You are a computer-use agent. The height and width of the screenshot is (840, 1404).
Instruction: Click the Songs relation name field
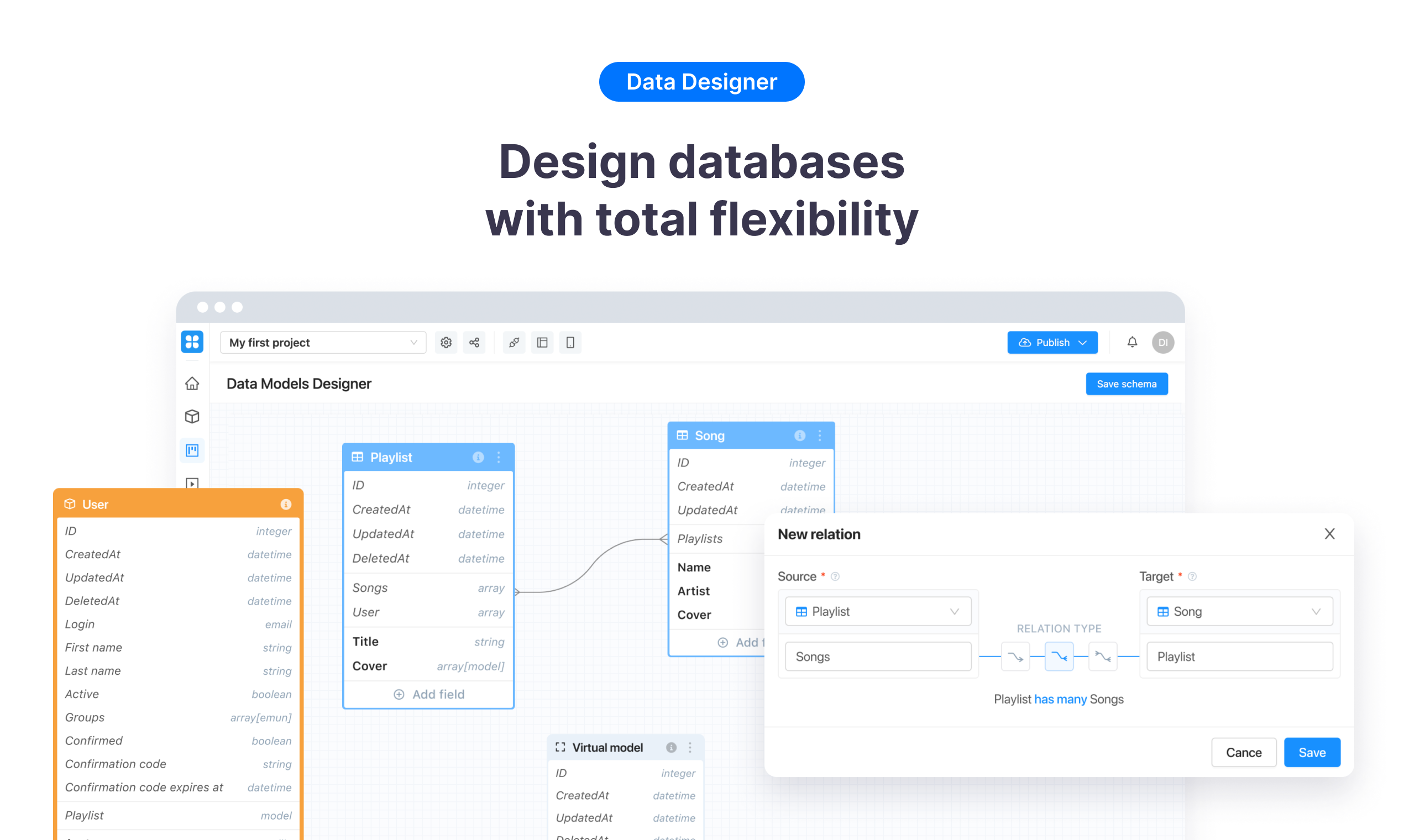tap(878, 656)
